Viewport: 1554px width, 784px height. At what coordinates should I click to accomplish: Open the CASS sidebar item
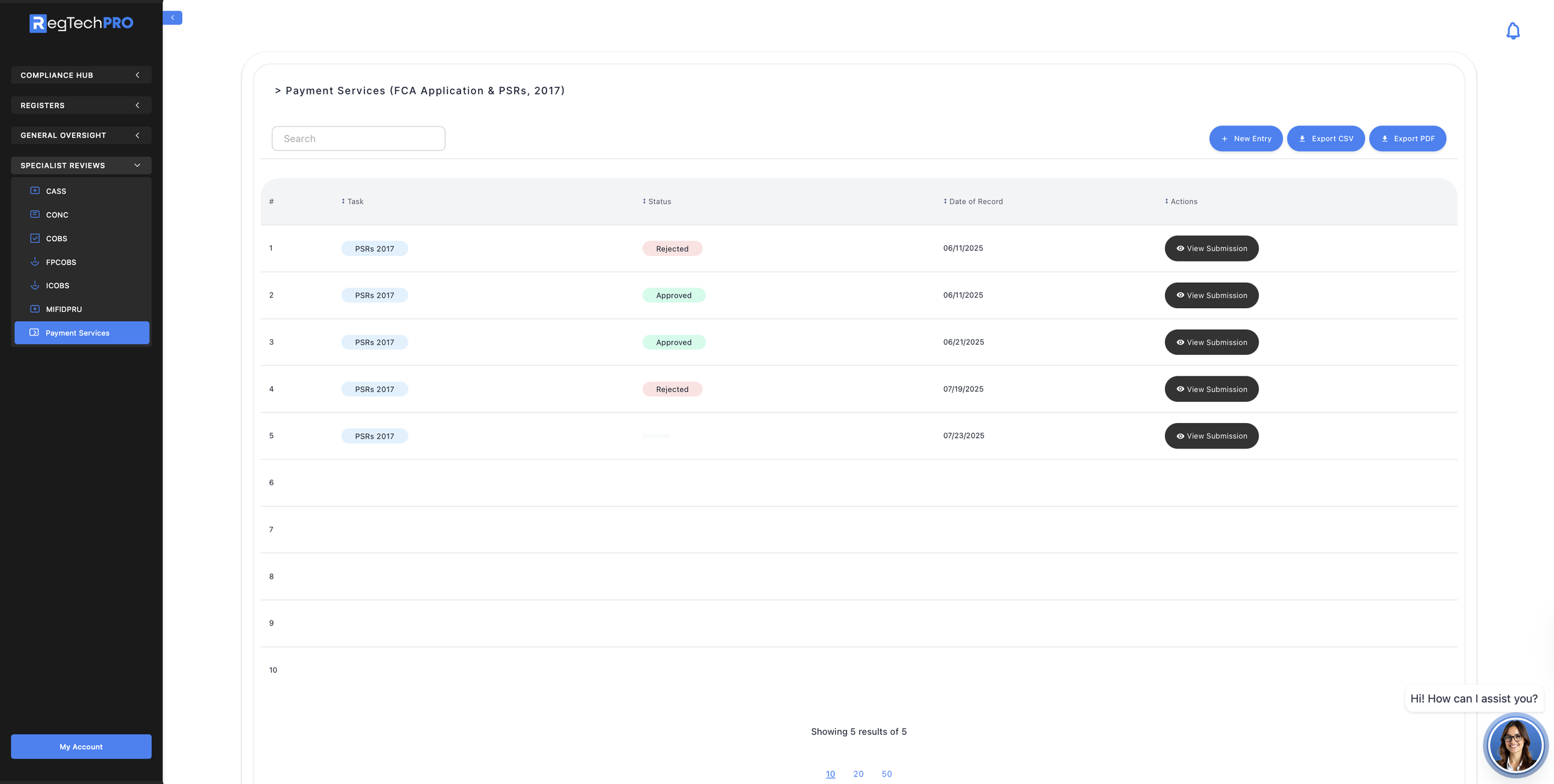(x=56, y=191)
